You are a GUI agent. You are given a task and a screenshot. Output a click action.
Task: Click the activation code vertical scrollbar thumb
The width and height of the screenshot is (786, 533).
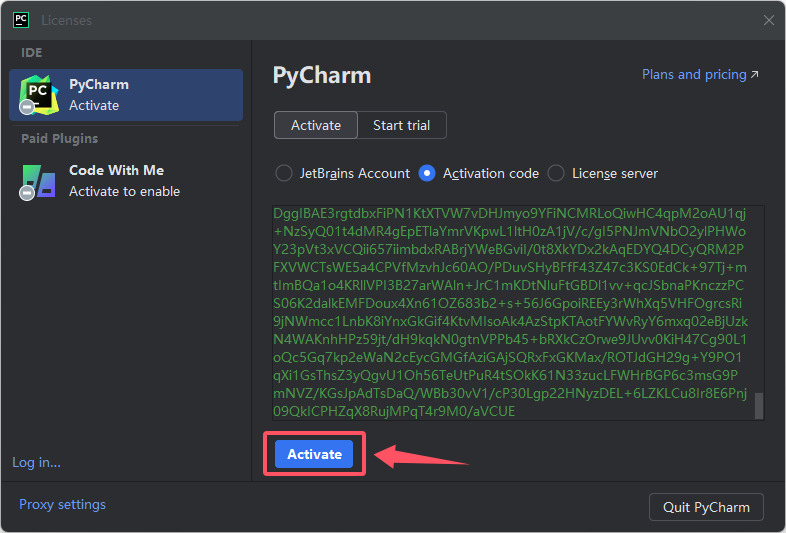click(759, 405)
